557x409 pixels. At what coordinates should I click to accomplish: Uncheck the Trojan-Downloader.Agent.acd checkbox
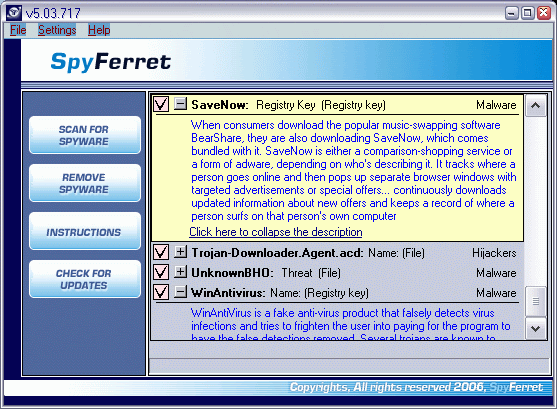[x=161, y=252]
